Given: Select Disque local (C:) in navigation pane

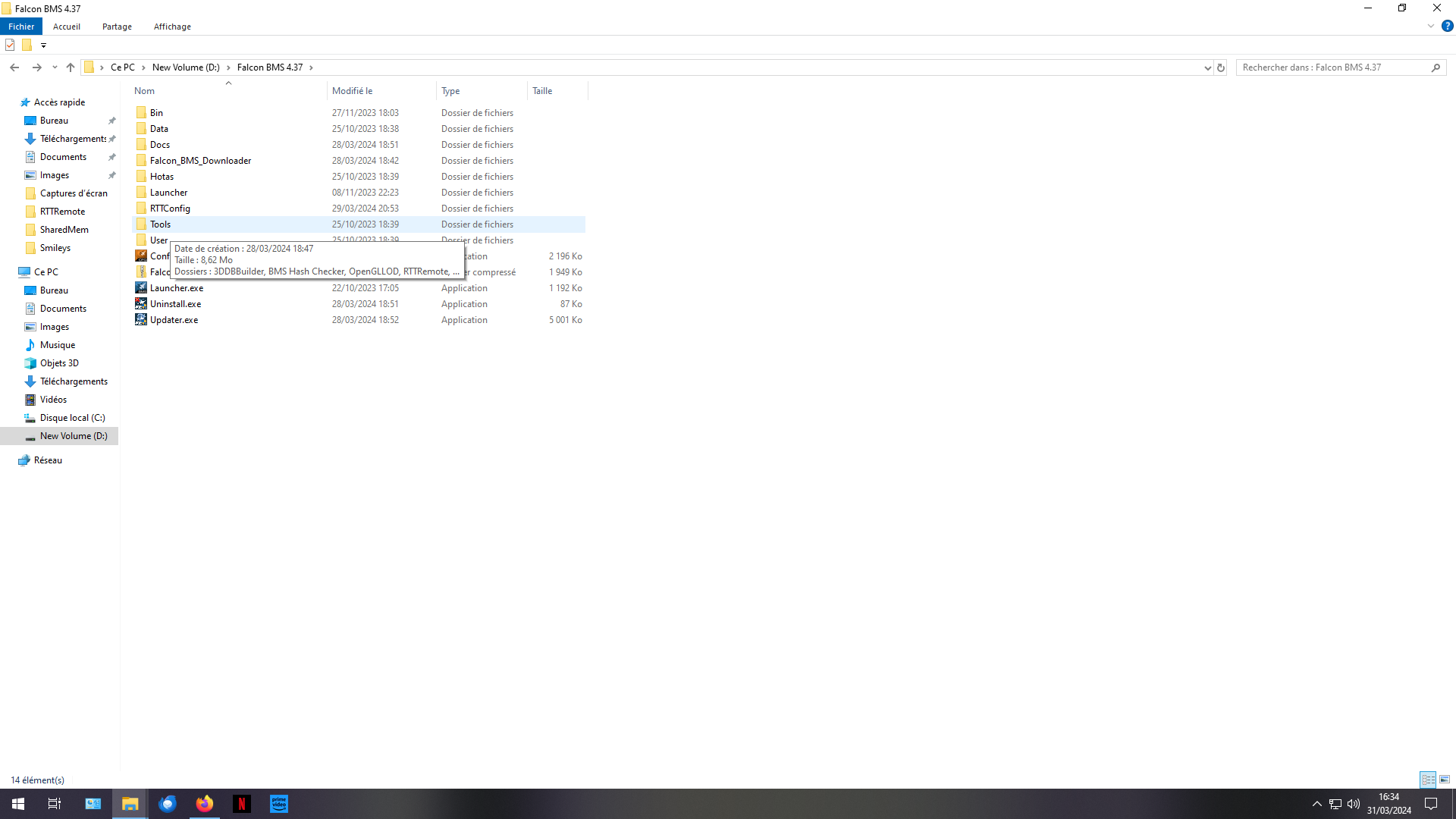Looking at the screenshot, I should pyautogui.click(x=72, y=418).
